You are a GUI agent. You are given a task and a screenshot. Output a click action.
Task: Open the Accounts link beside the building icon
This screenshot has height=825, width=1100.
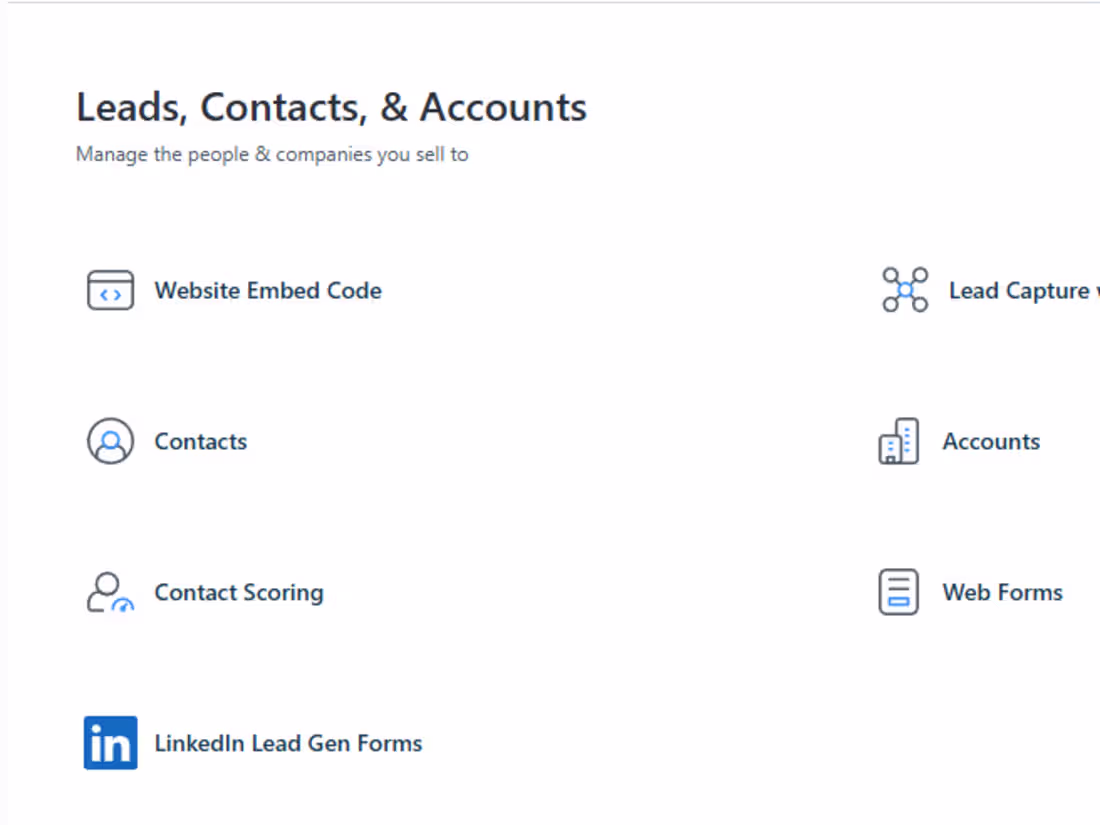[991, 442]
